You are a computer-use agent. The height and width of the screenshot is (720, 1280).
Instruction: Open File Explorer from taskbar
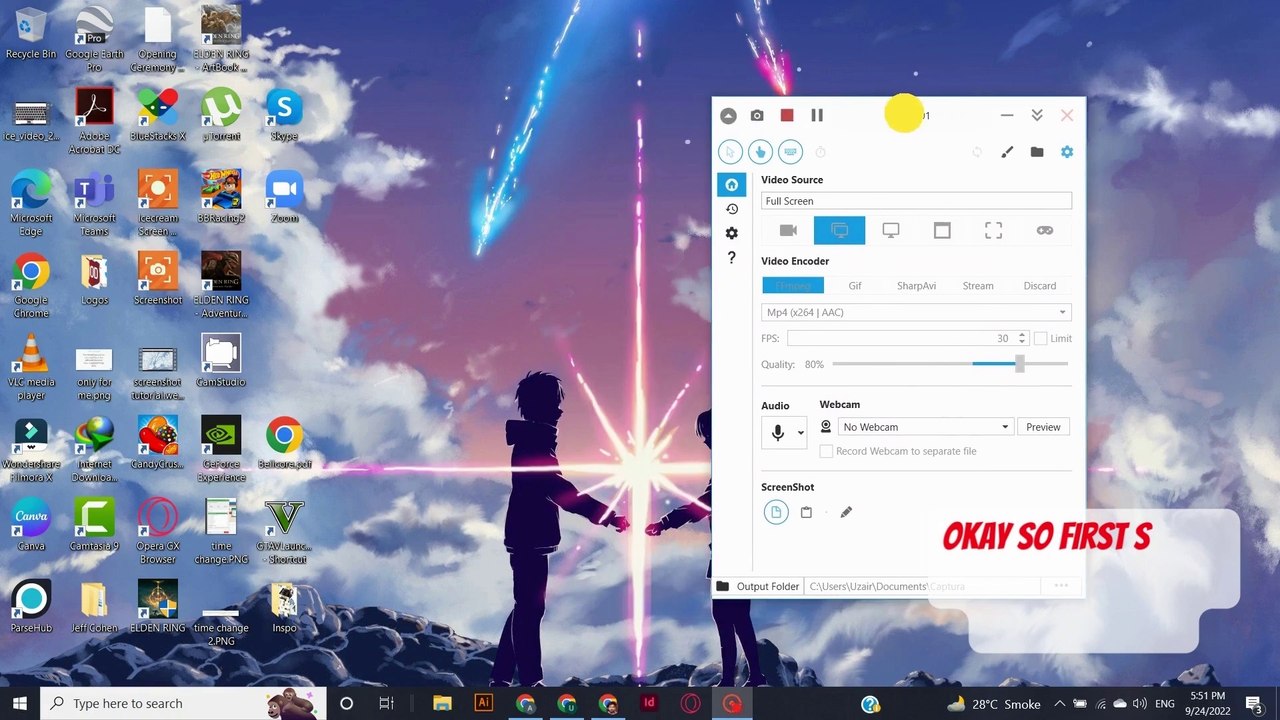[x=442, y=704]
